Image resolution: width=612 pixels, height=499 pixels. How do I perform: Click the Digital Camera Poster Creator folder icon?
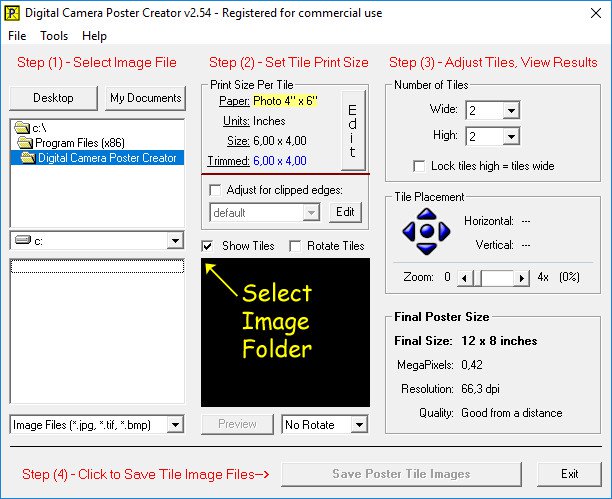coord(28,158)
